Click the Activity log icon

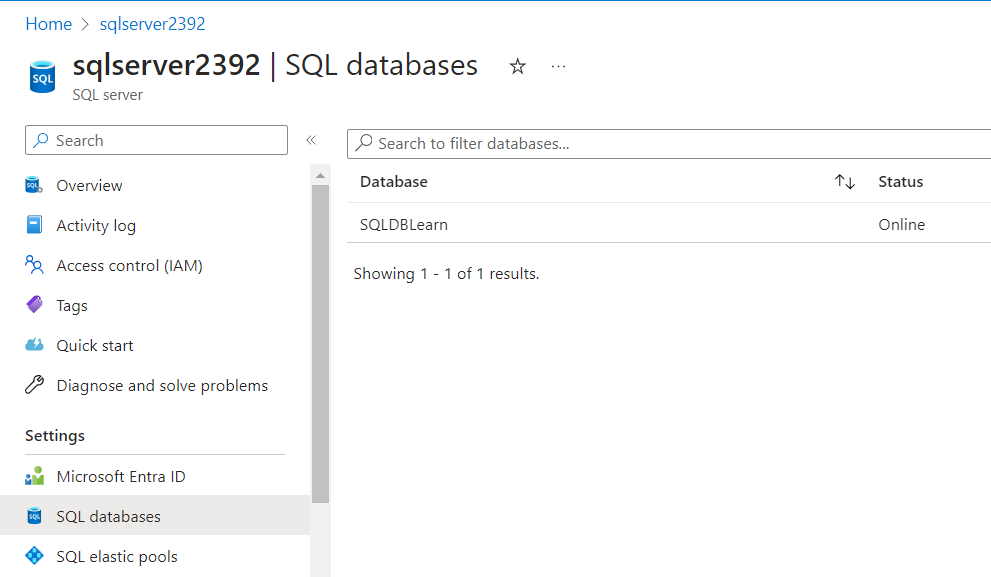pyautogui.click(x=34, y=225)
